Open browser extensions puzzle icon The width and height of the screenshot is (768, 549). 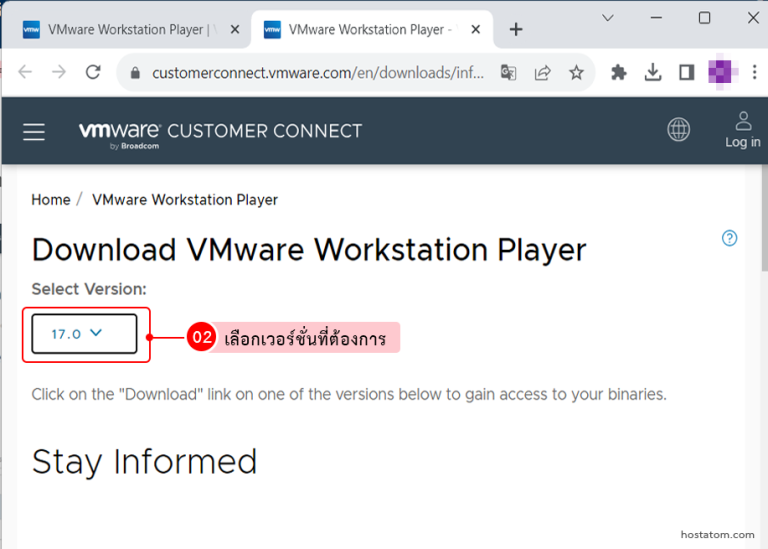pyautogui.click(x=619, y=73)
